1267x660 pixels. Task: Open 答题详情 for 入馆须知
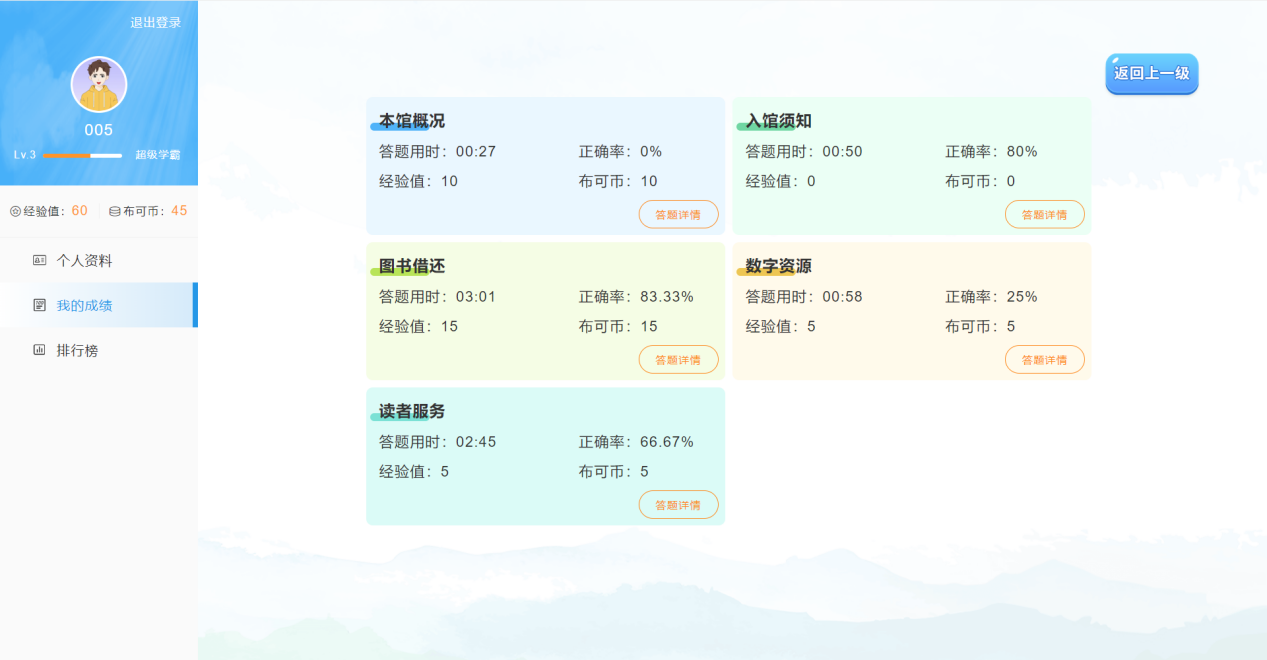pyautogui.click(x=1044, y=214)
